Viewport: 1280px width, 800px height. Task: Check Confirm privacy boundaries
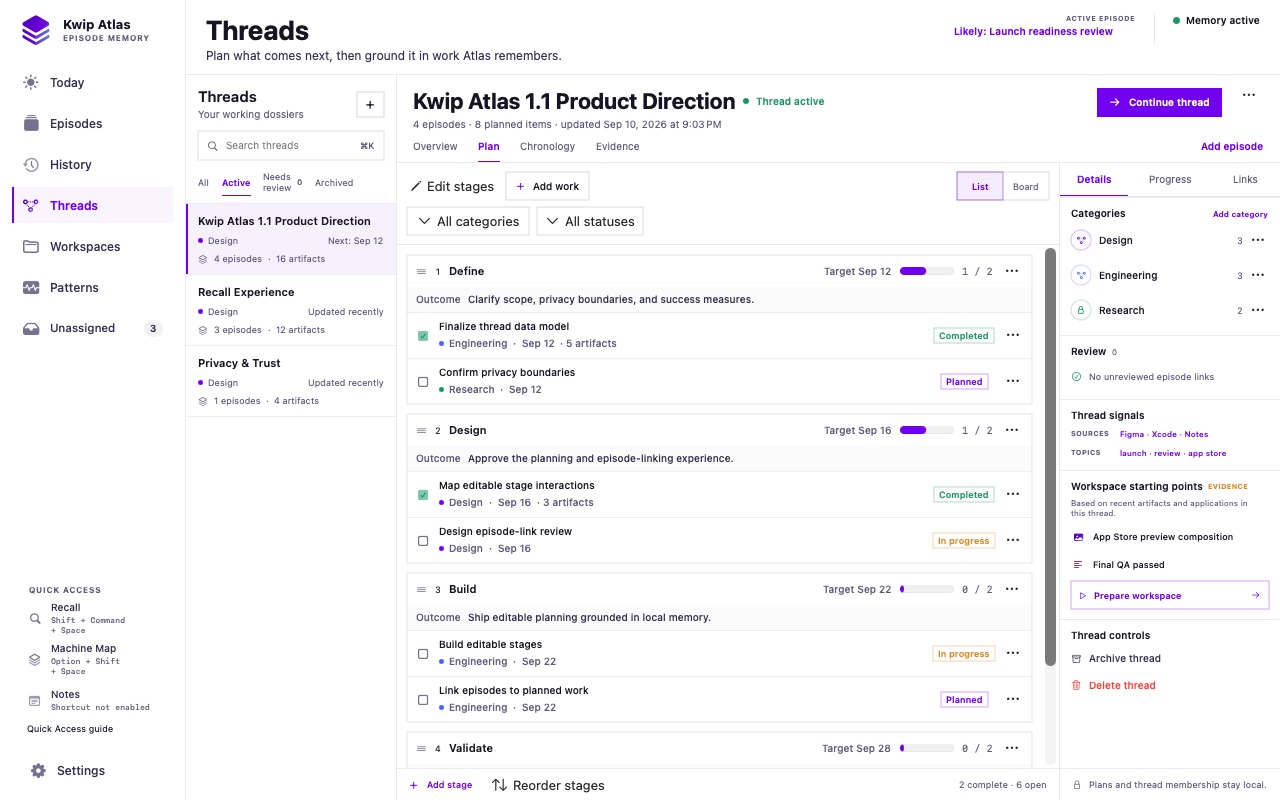point(423,382)
